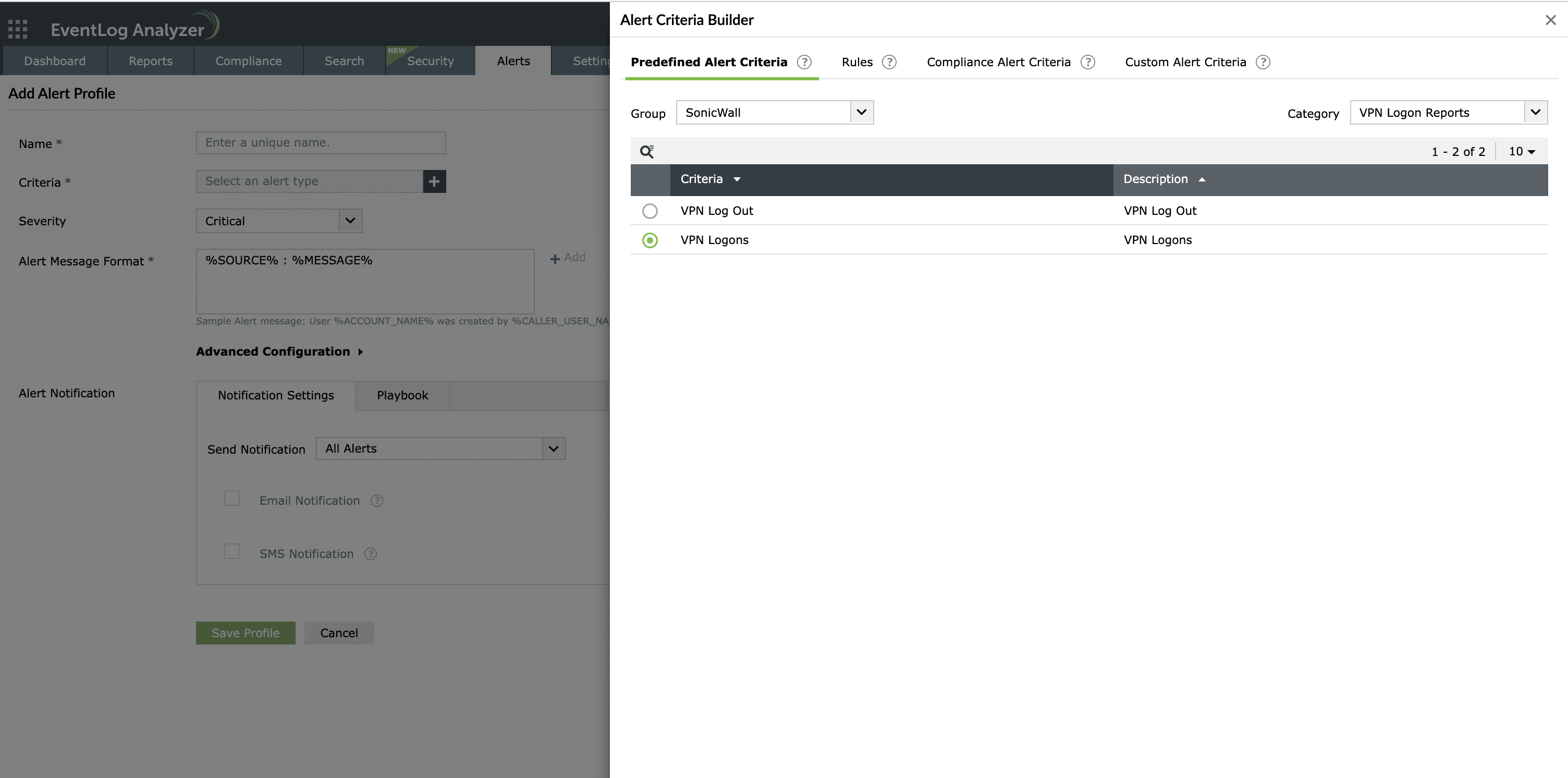Select the VPN Log Out radio button
This screenshot has height=778, width=1568.
tap(650, 211)
